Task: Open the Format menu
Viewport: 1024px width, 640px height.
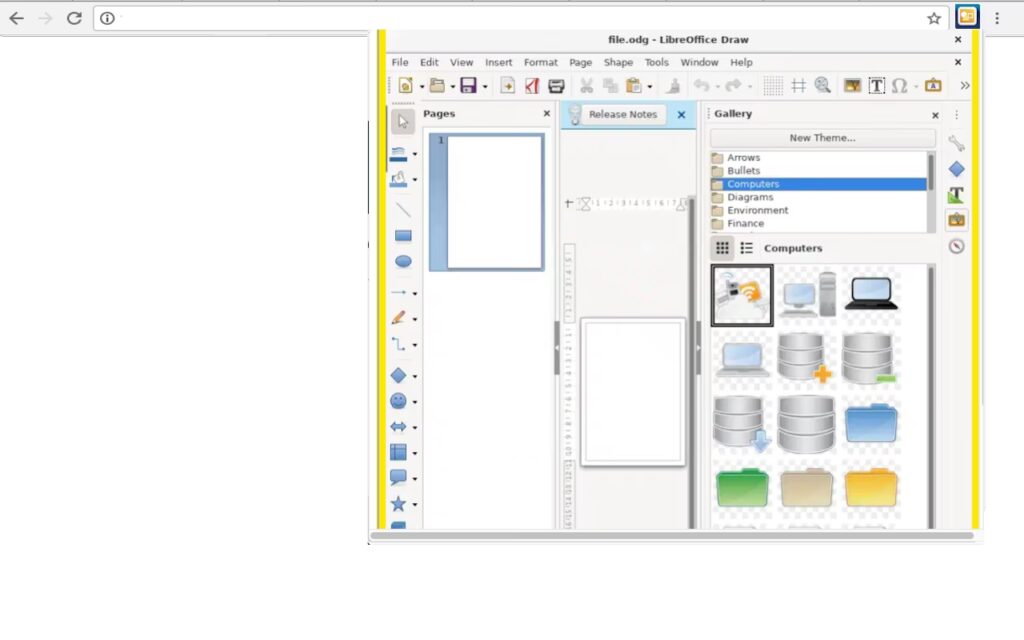Action: 540,62
